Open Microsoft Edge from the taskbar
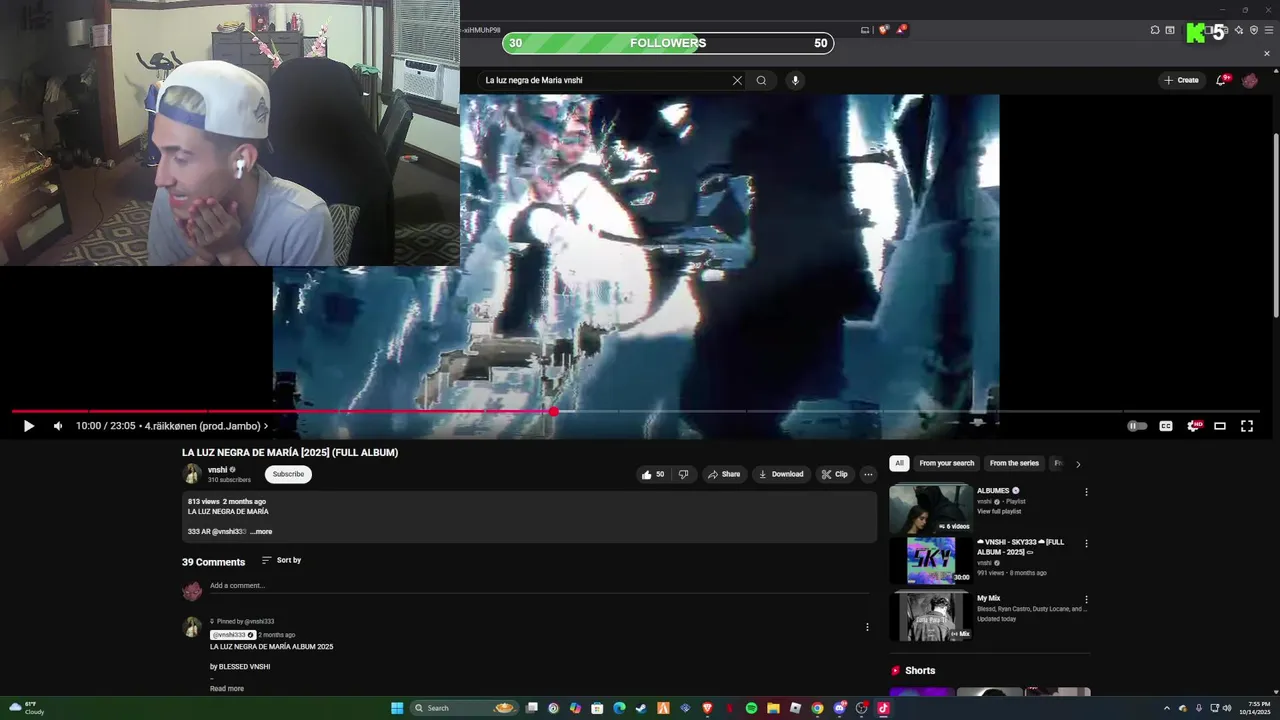This screenshot has height=720, width=1280. (619, 708)
